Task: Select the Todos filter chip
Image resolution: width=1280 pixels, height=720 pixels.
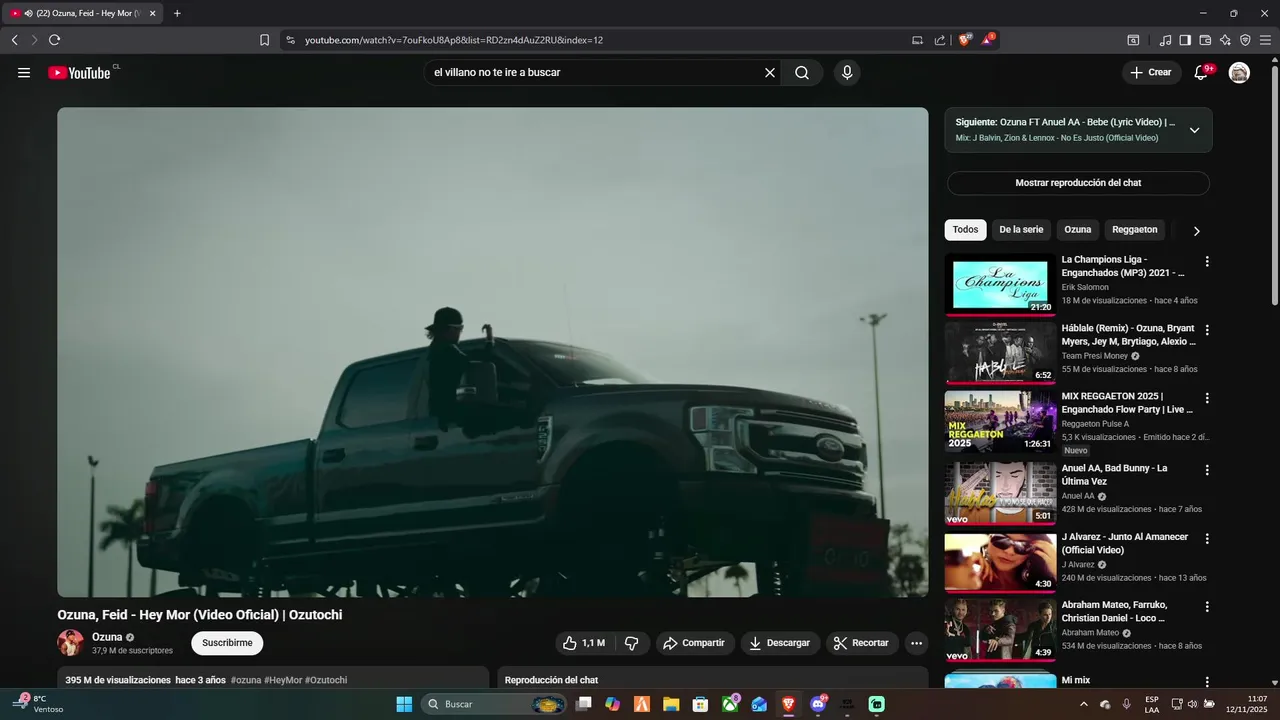Action: [x=965, y=230]
